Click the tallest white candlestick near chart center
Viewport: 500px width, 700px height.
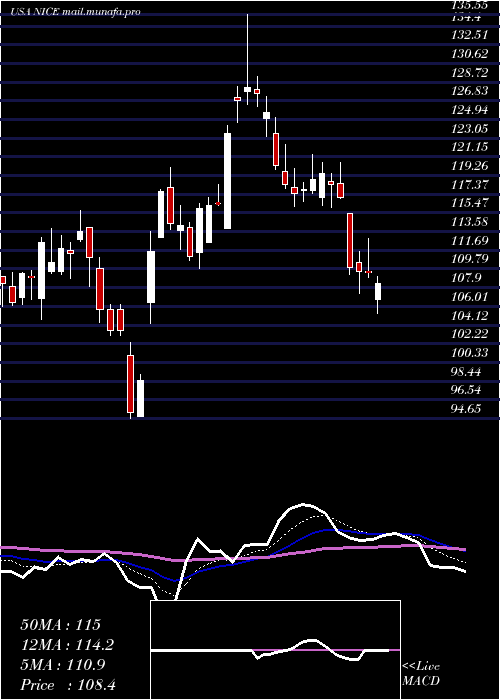[228, 181]
